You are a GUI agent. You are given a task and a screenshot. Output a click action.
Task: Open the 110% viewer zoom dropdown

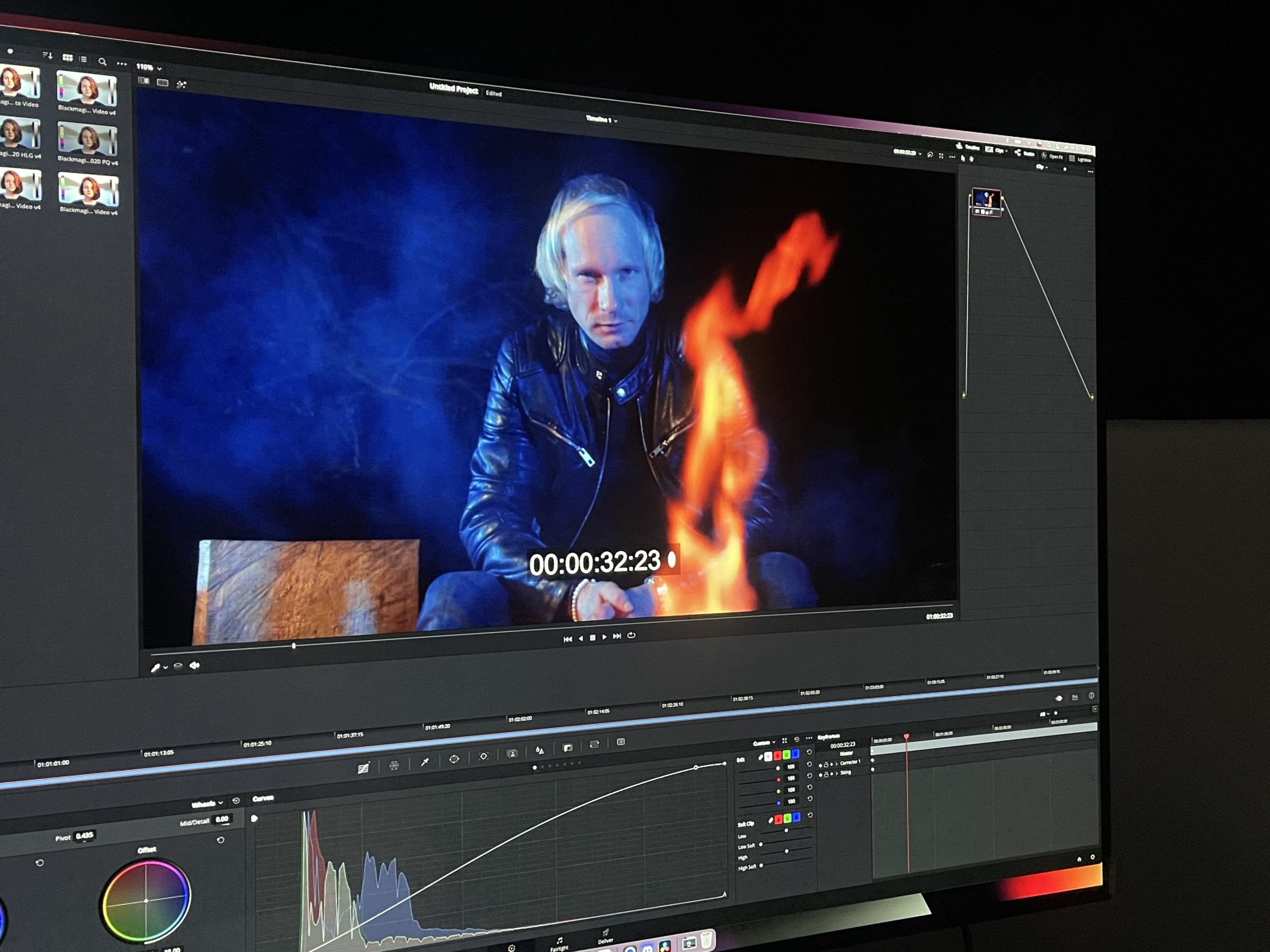coord(149,67)
